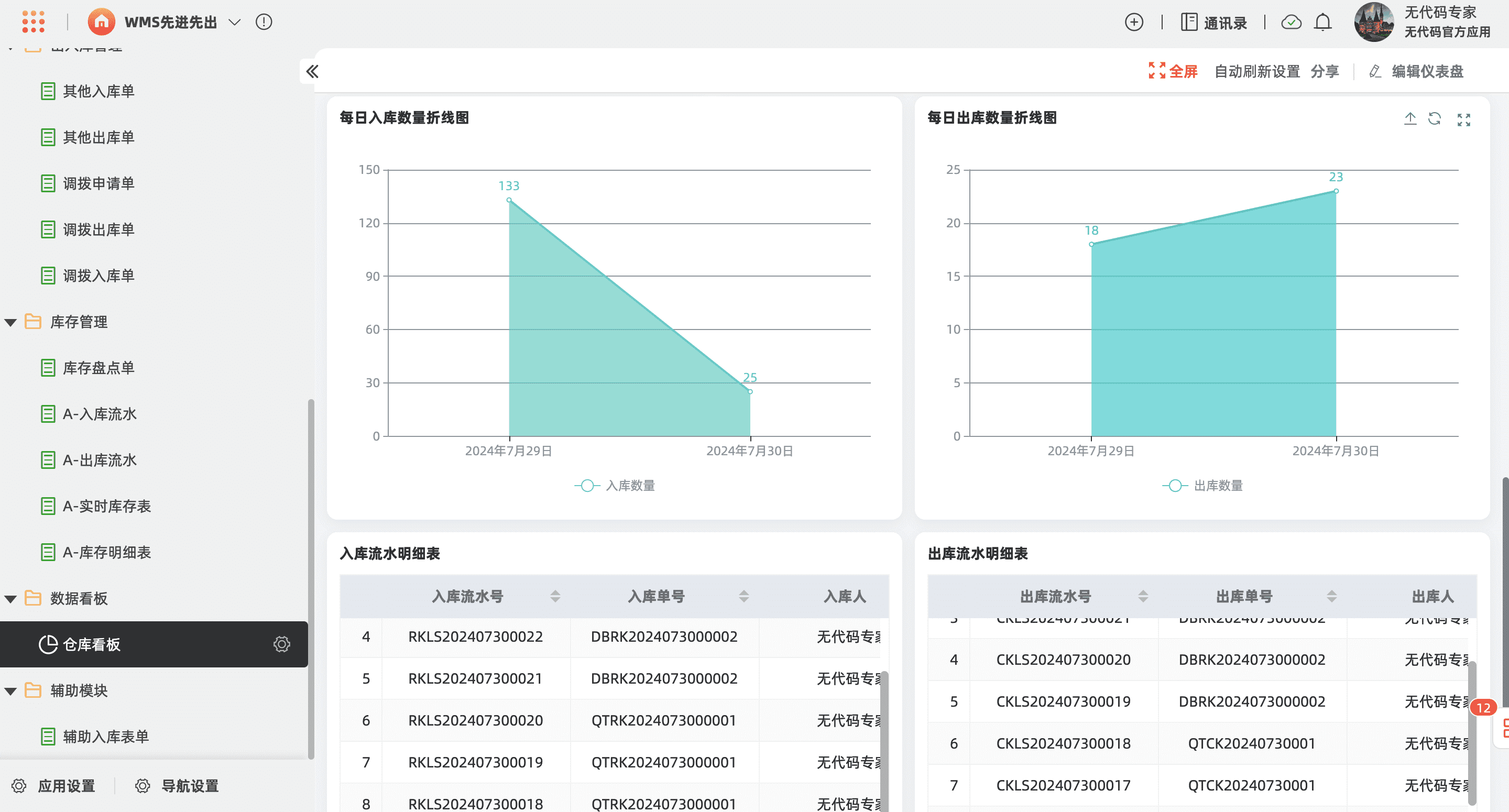Open settings gear for 仓库看板
This screenshot has width=1509, height=812.
point(281,644)
